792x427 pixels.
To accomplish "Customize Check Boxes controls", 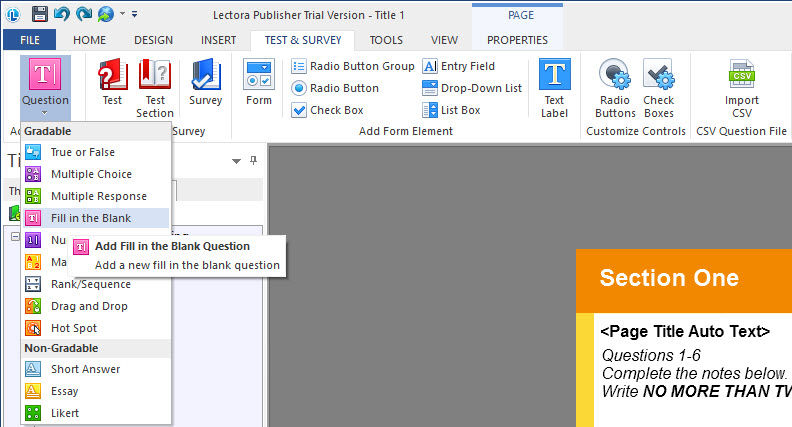I will point(659,88).
